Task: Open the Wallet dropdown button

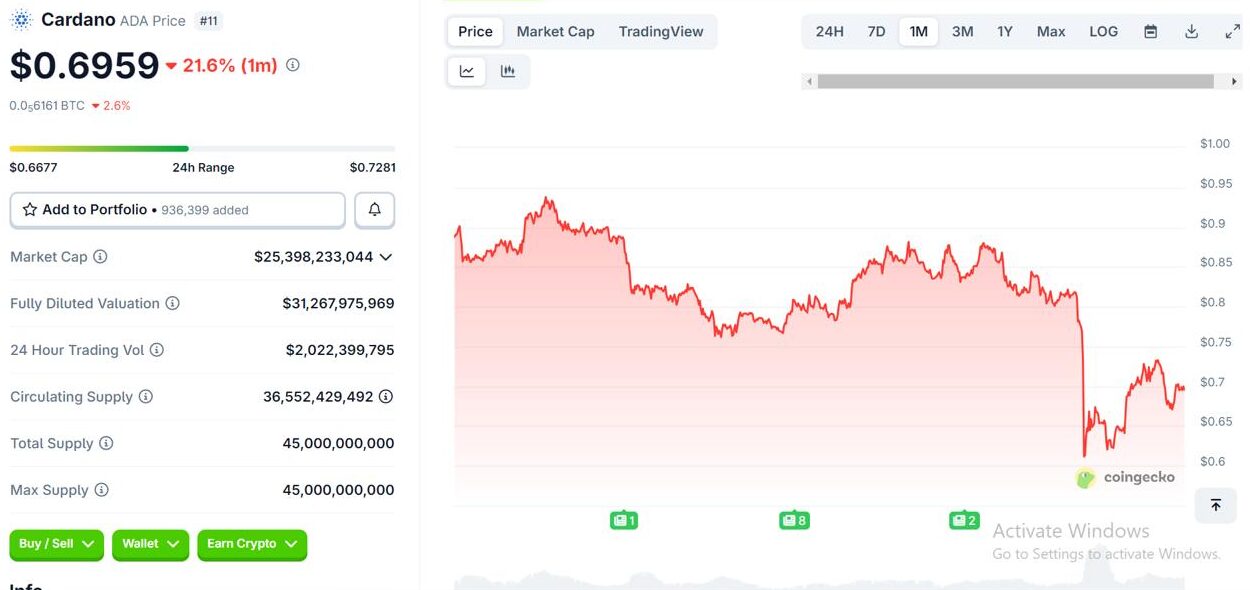Action: [x=150, y=544]
